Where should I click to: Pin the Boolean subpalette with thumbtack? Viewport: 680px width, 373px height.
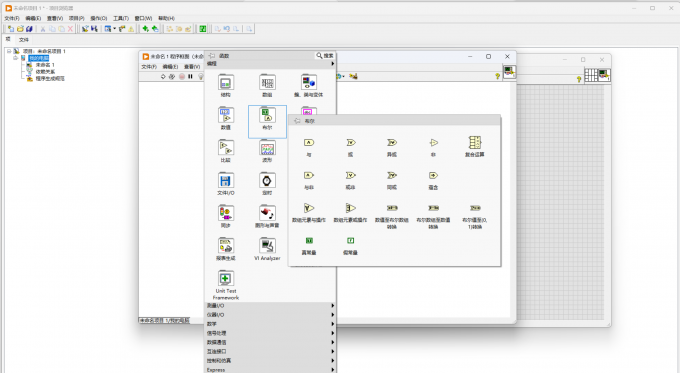pyautogui.click(x=297, y=121)
